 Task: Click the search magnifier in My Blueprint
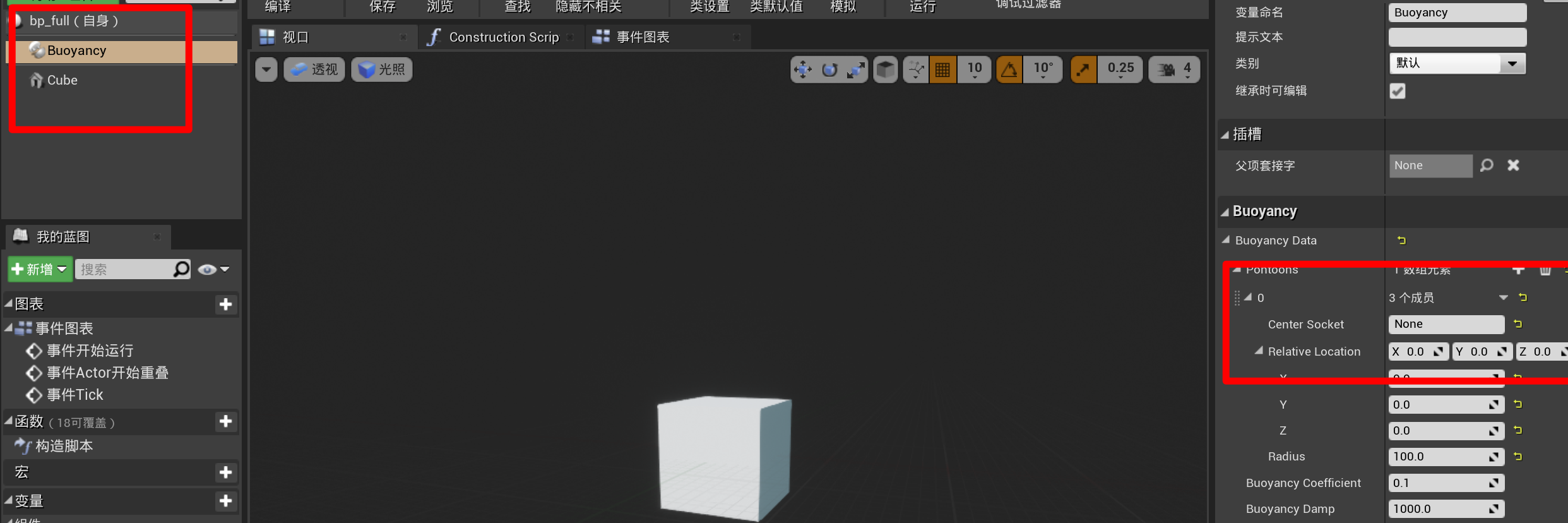click(181, 270)
